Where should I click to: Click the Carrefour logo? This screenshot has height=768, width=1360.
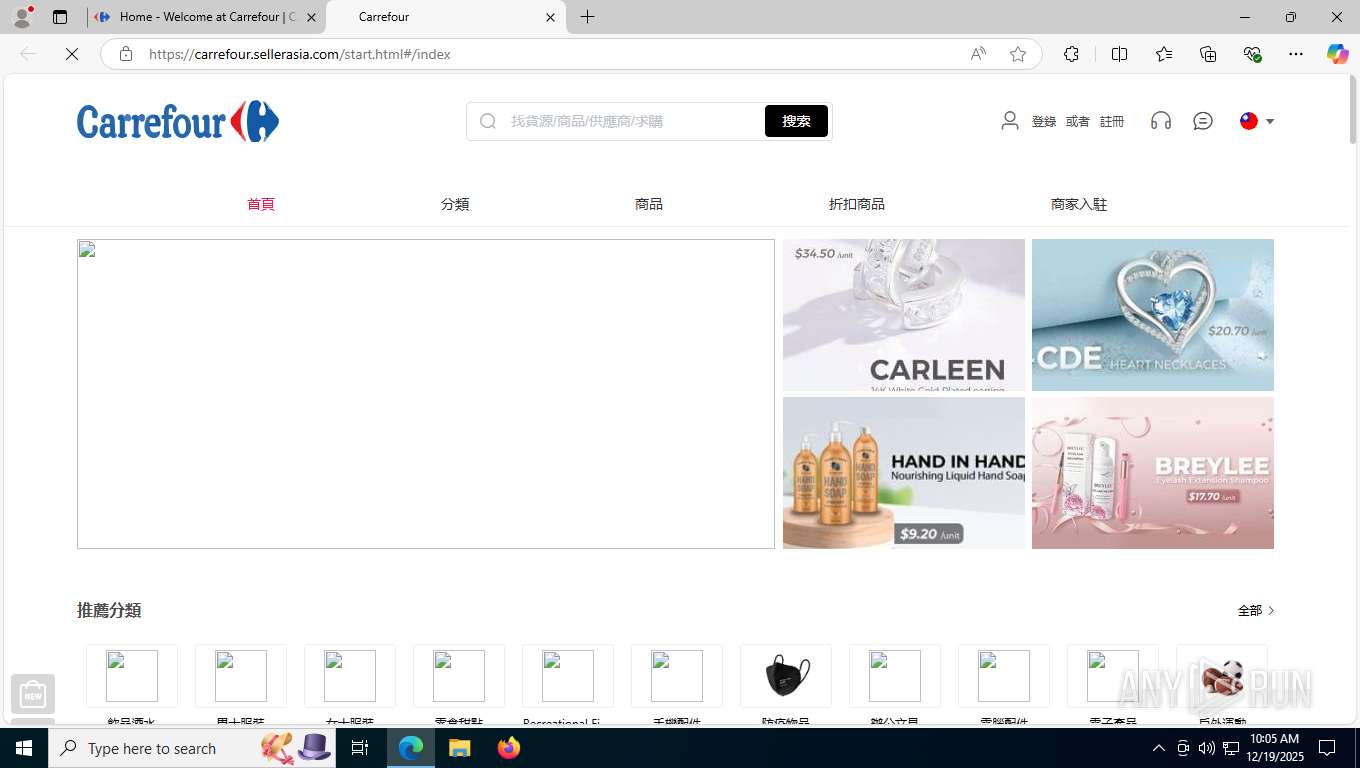point(178,121)
